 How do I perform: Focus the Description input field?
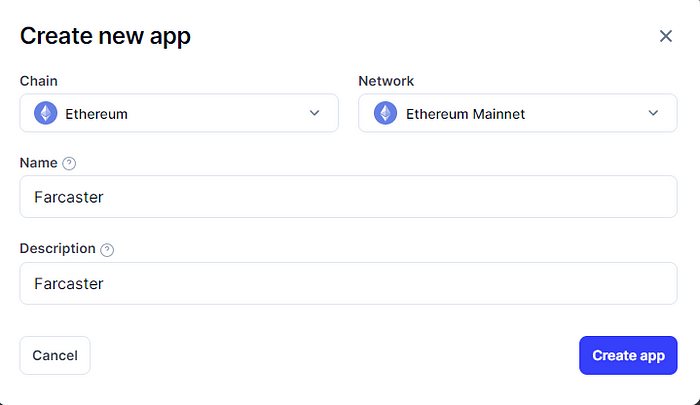[x=348, y=284]
